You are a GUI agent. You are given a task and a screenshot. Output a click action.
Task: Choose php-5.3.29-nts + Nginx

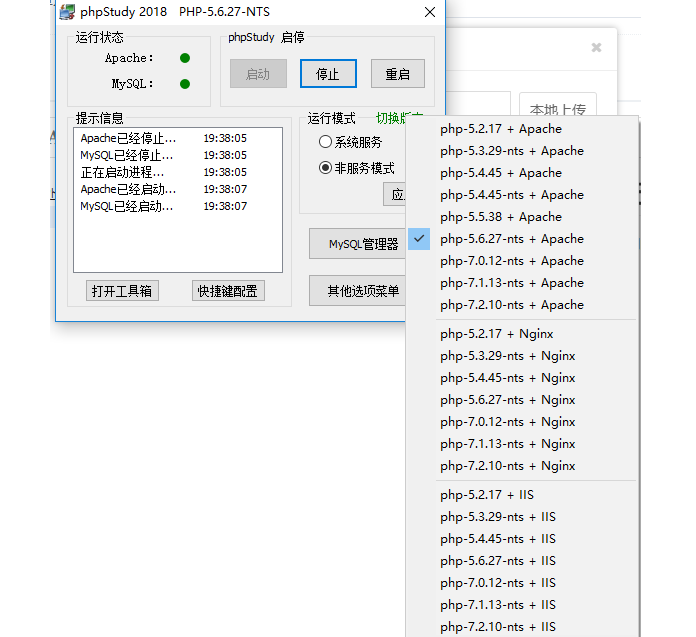coord(522,356)
